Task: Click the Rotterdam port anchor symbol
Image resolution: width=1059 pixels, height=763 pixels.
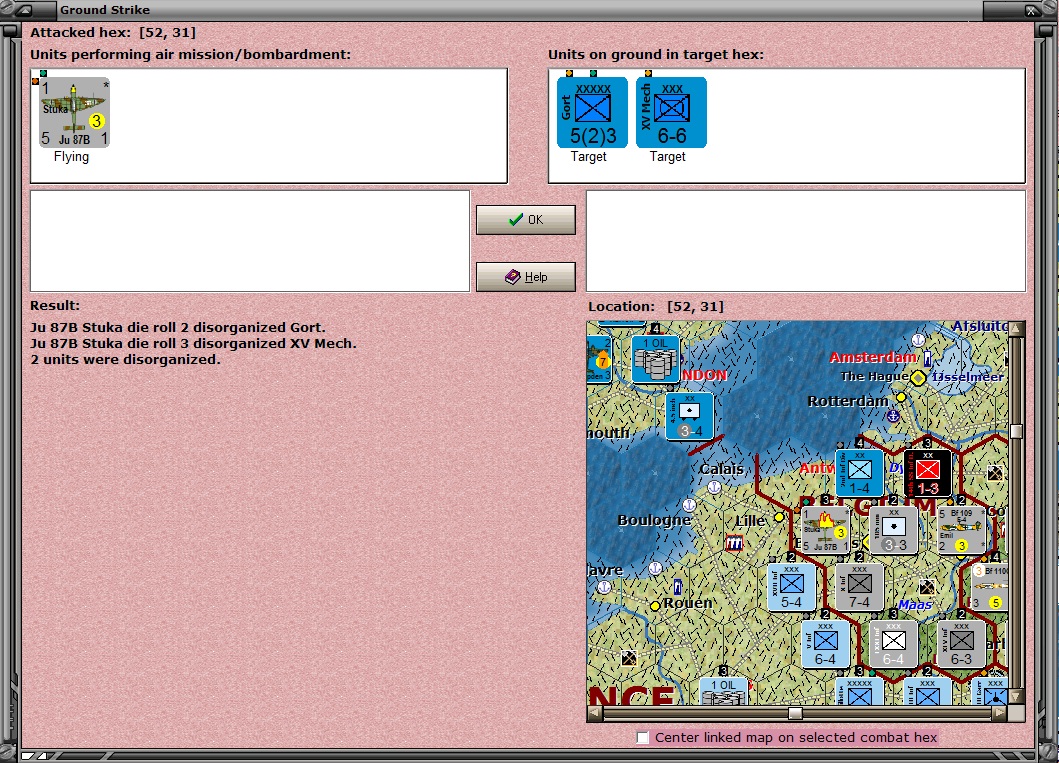Action: click(893, 416)
